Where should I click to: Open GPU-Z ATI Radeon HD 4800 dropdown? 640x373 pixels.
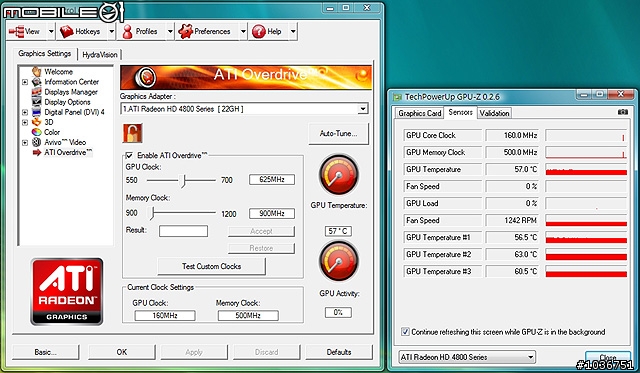click(467, 357)
